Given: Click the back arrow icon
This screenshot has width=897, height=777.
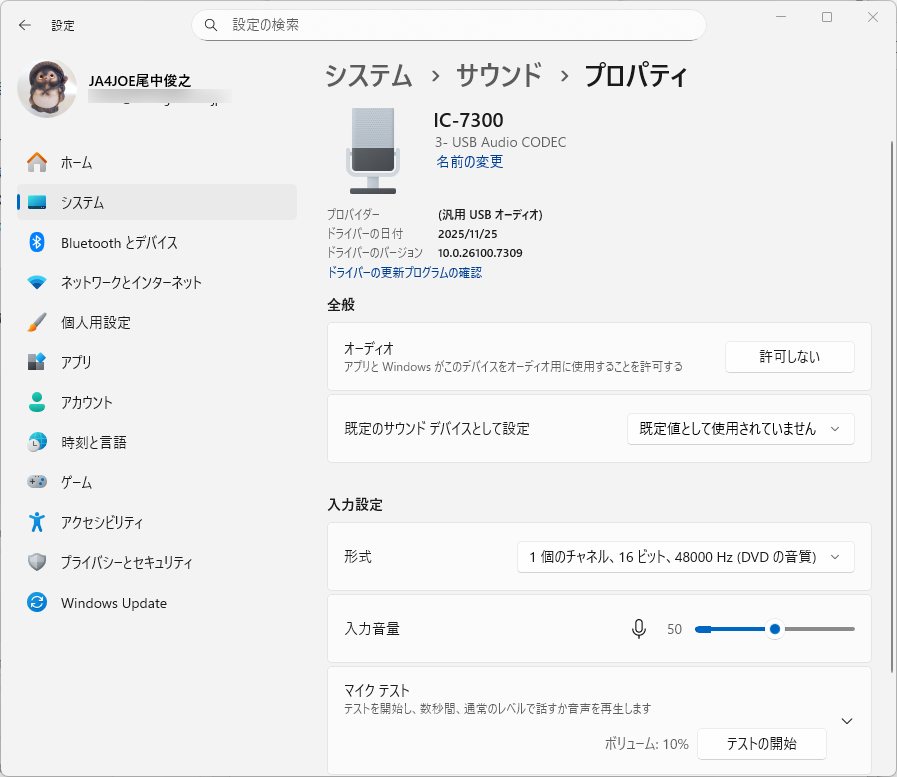Looking at the screenshot, I should coord(25,25).
